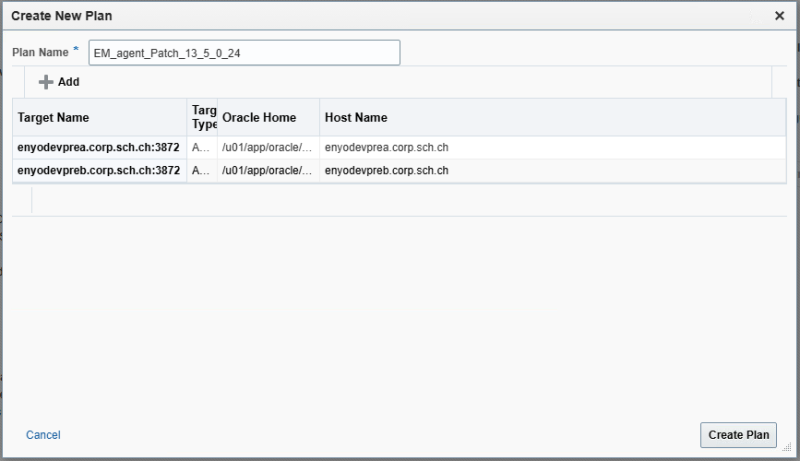Click the Cancel link
The image size is (800, 461).
(x=43, y=435)
